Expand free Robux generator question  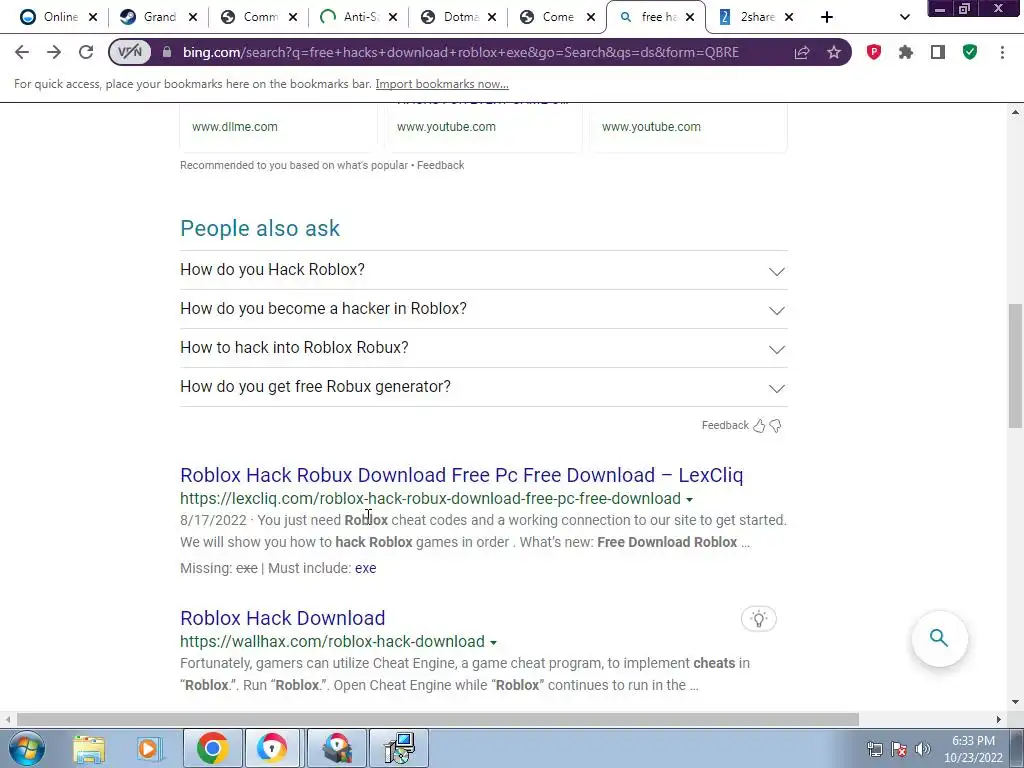(x=483, y=387)
